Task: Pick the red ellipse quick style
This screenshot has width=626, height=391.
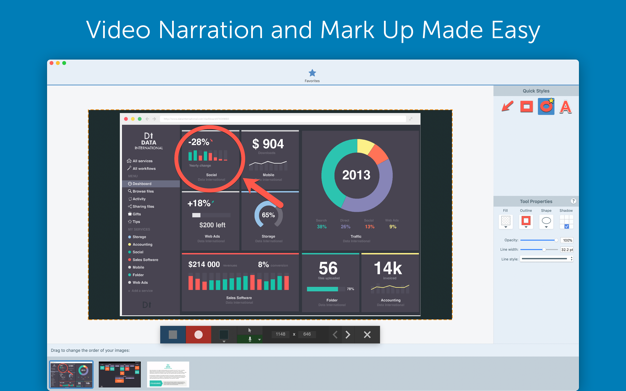Action: click(x=546, y=107)
